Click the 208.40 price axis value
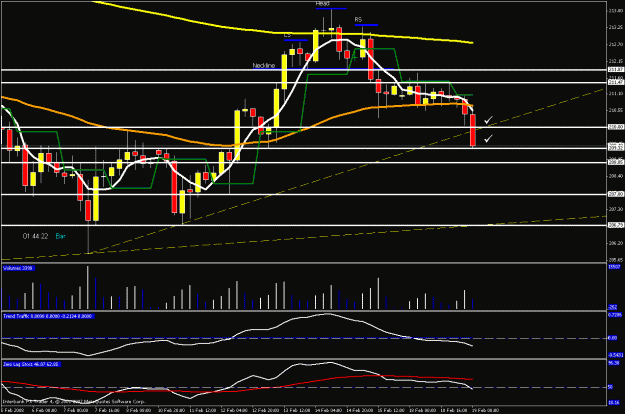Viewport: 625px width, 414px height. [x=615, y=176]
